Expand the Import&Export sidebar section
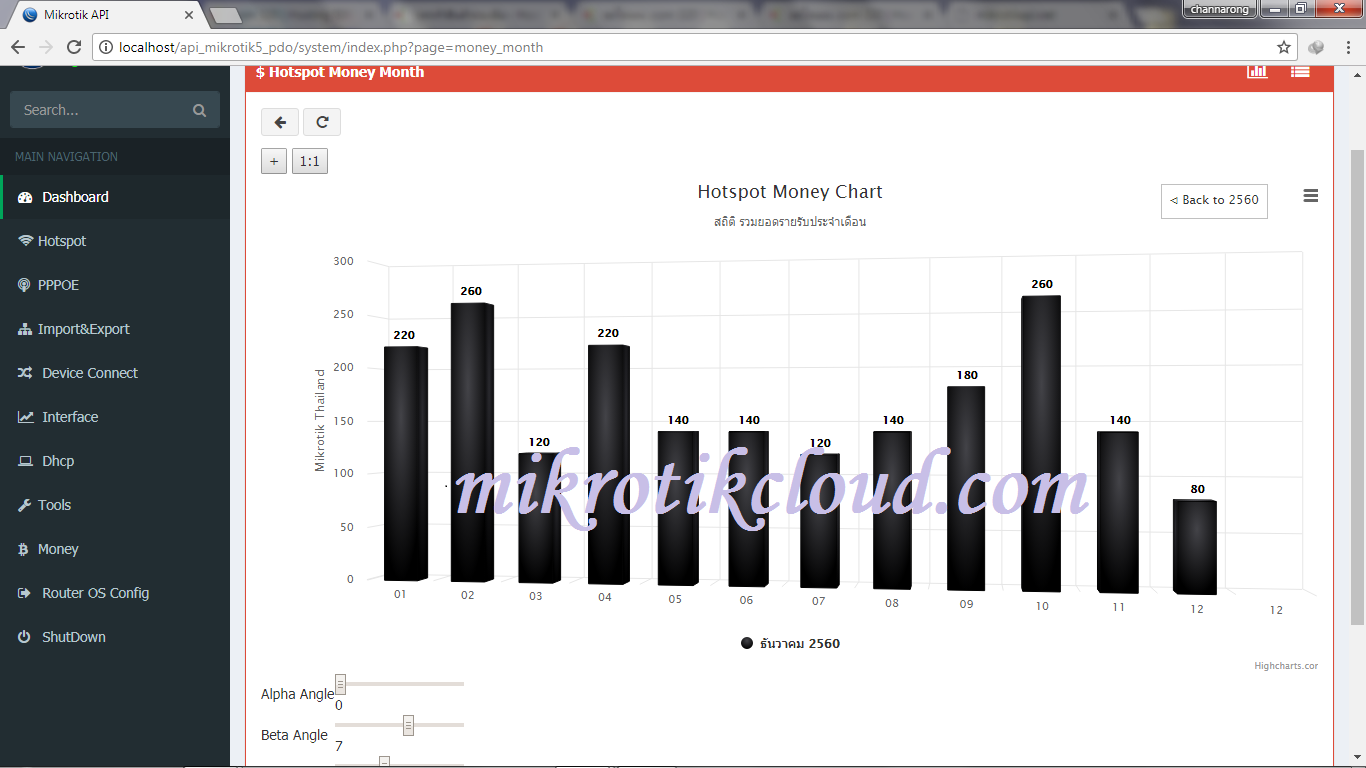Screen dimensions: 1366x768 tap(84, 329)
